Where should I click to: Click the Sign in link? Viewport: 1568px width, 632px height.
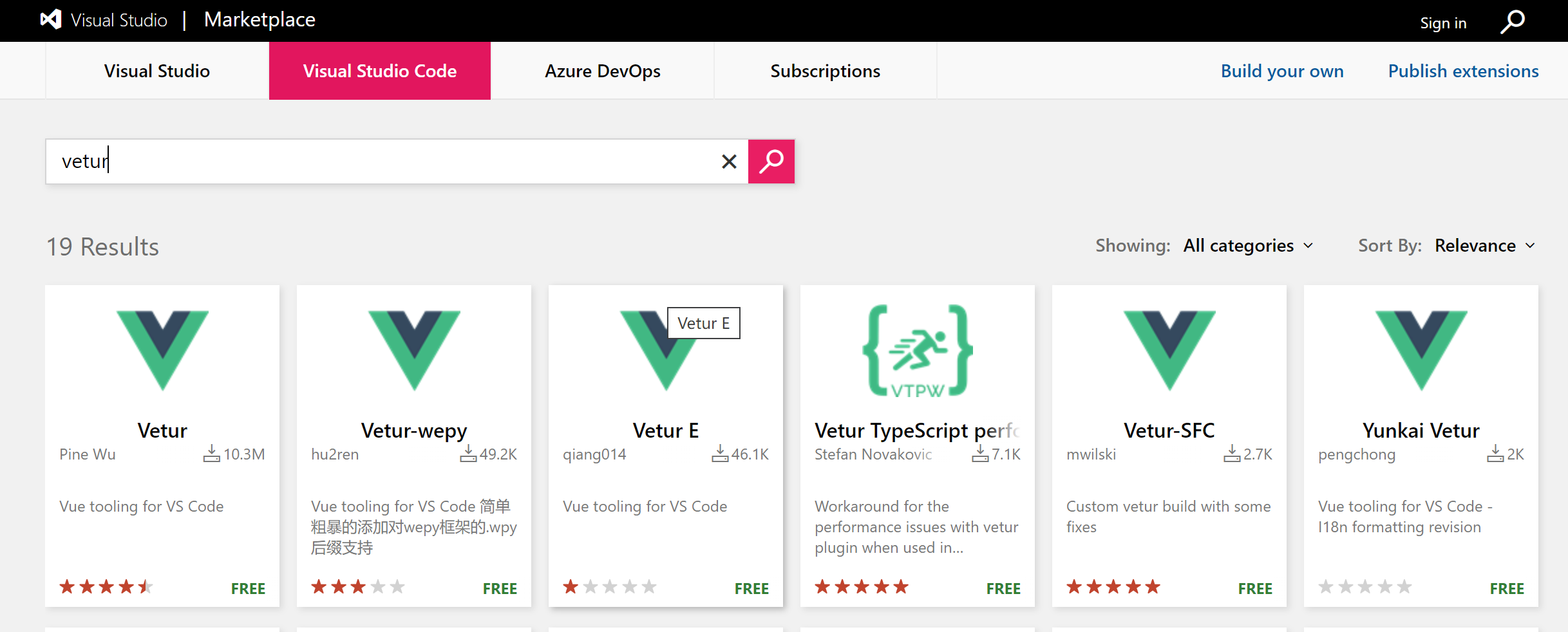(1443, 23)
